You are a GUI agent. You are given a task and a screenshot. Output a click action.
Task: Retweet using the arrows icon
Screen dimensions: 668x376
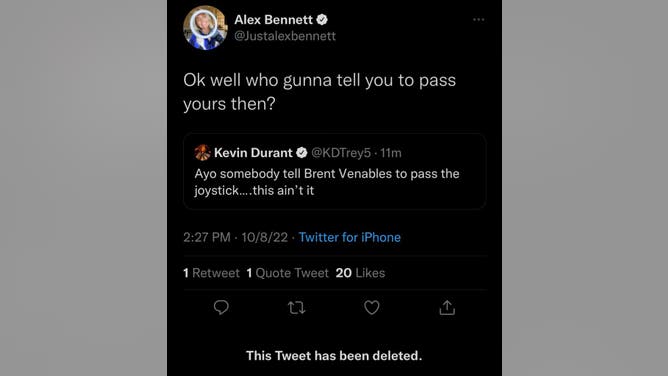click(296, 307)
